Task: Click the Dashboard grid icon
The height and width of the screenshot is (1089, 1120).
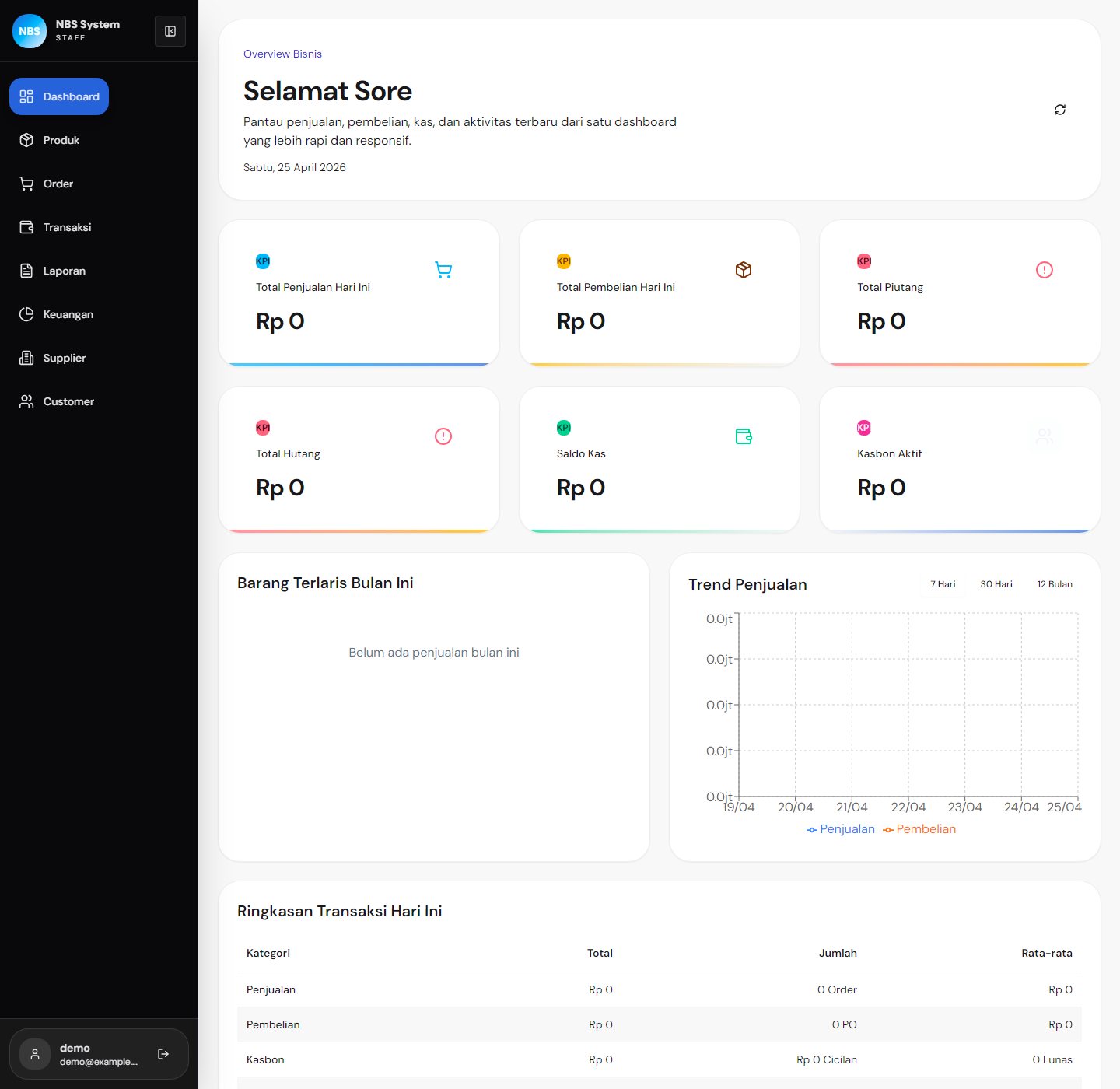Action: pyautogui.click(x=26, y=96)
